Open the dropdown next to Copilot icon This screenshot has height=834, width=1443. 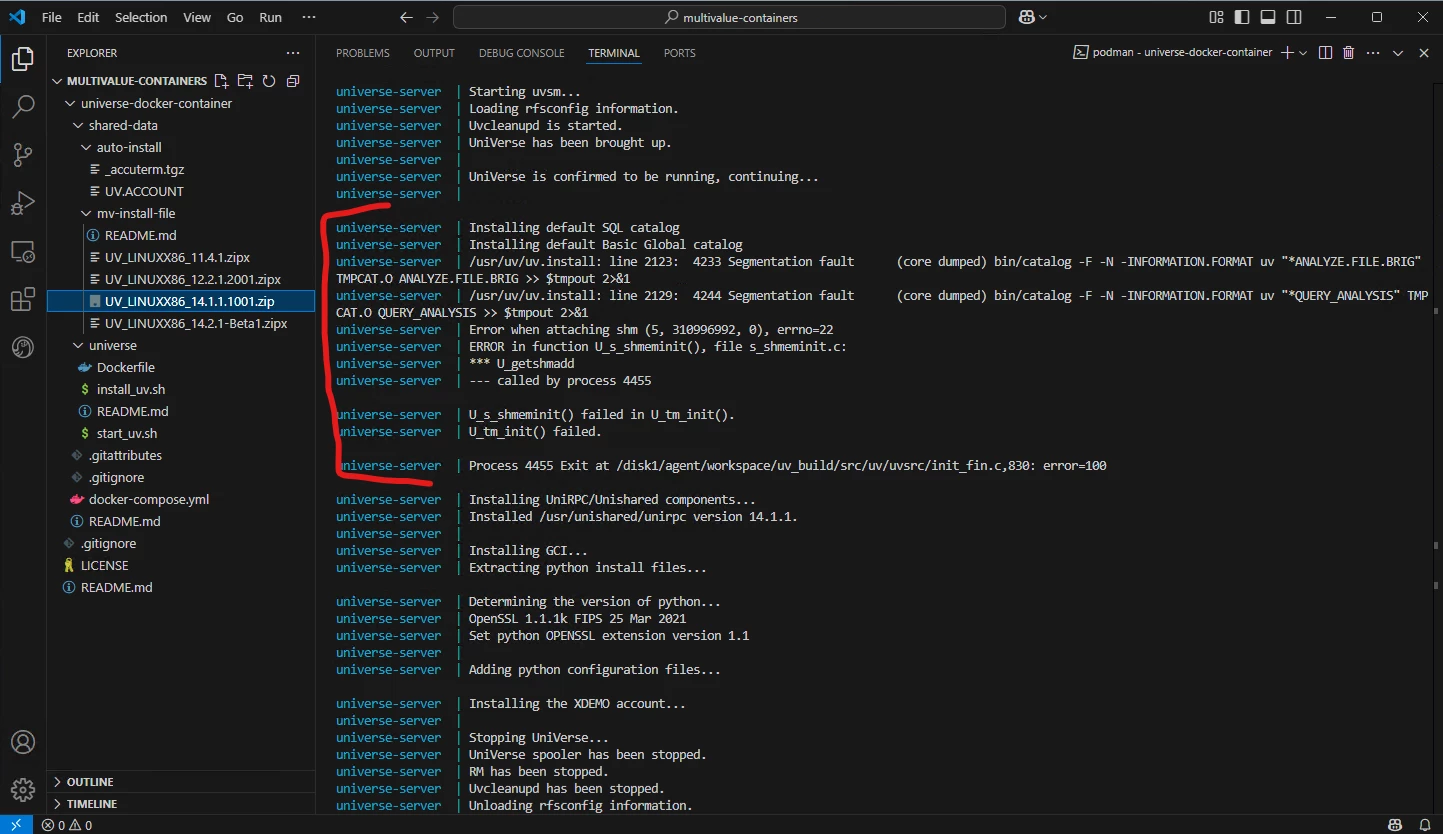pos(1044,17)
